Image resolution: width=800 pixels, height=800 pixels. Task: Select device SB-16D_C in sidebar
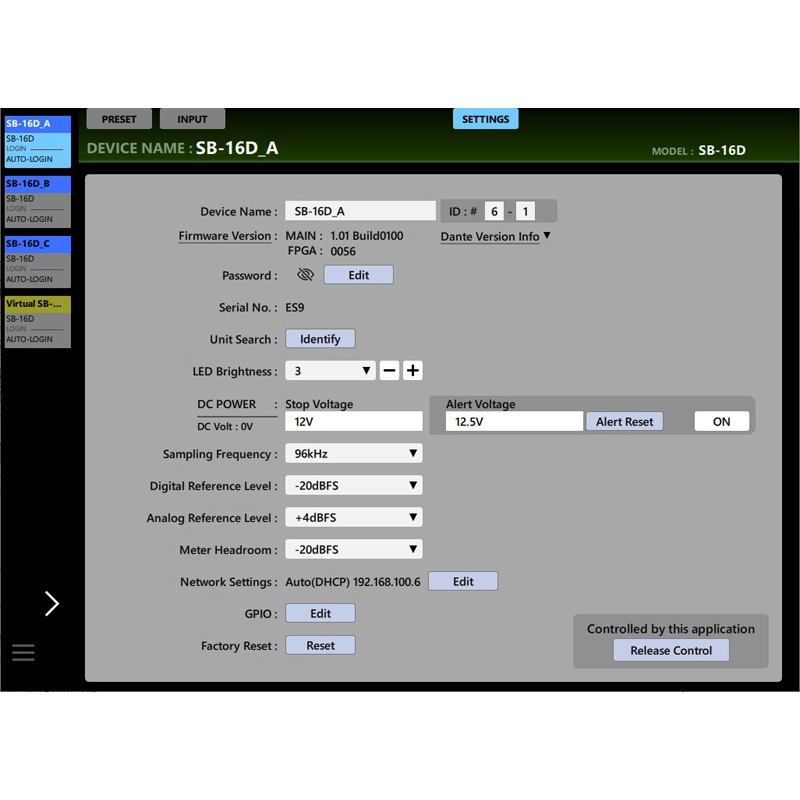pyautogui.click(x=38, y=262)
